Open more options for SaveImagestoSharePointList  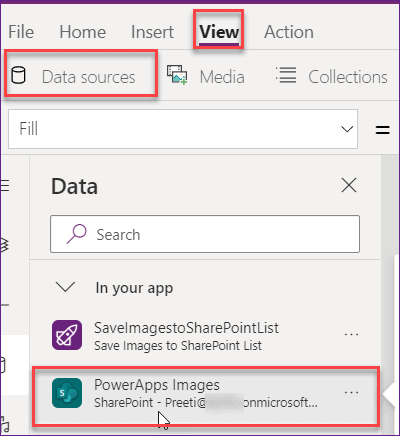point(351,334)
